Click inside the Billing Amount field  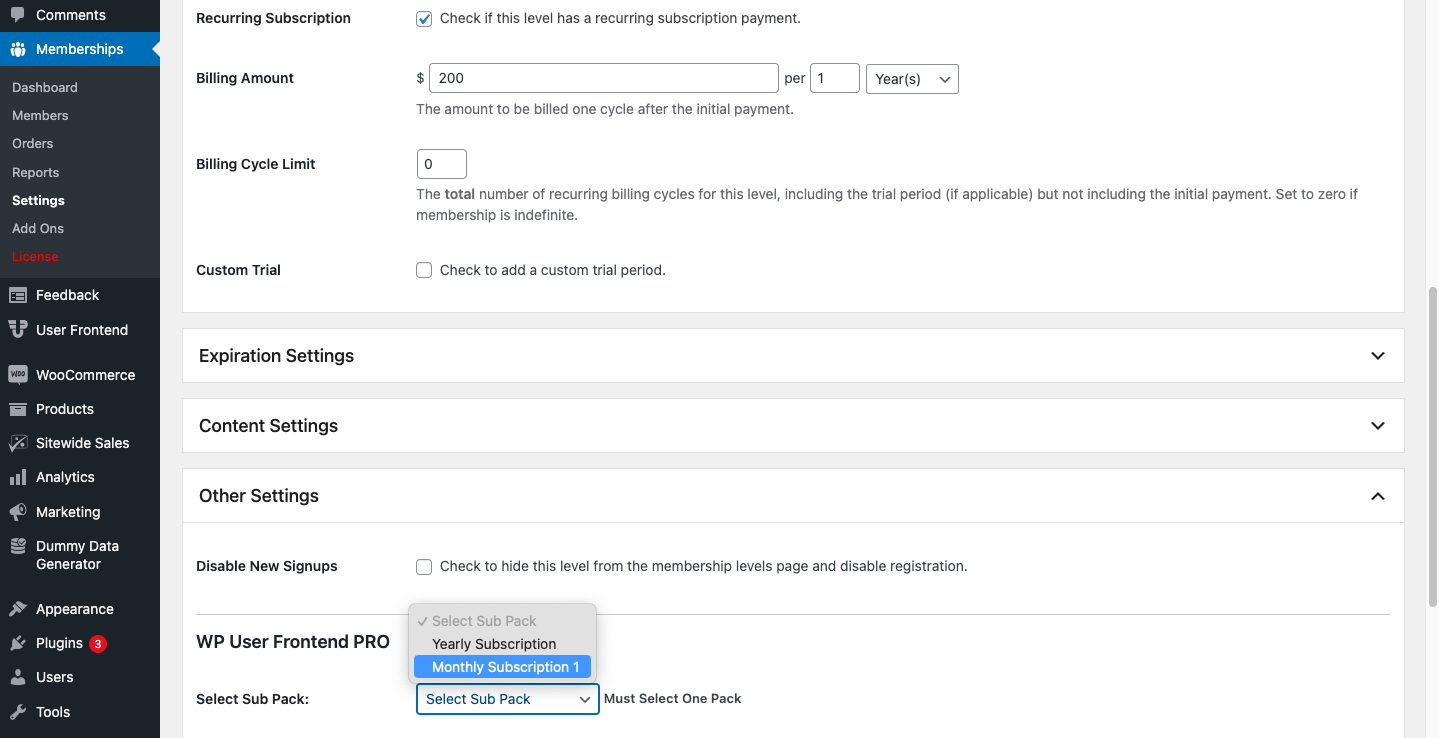pos(602,77)
